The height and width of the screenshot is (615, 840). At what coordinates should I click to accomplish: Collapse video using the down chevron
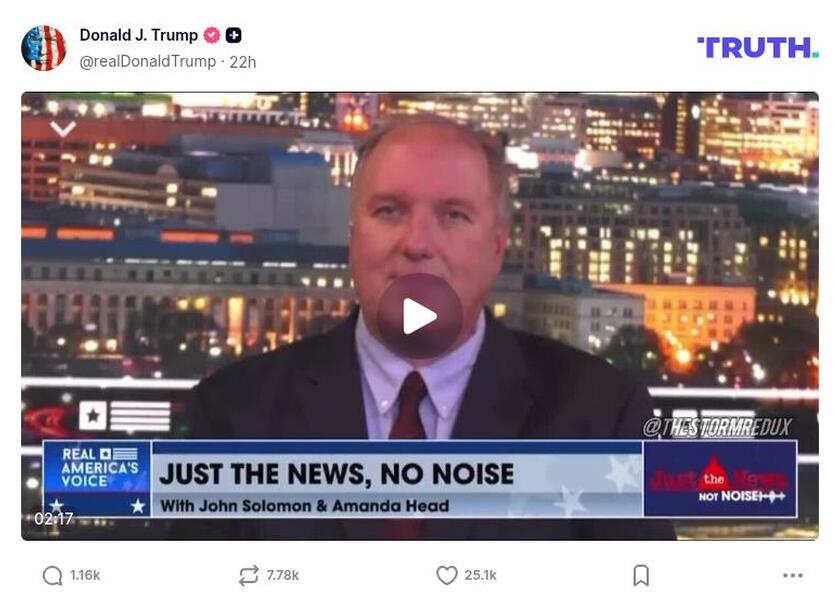coord(63,129)
